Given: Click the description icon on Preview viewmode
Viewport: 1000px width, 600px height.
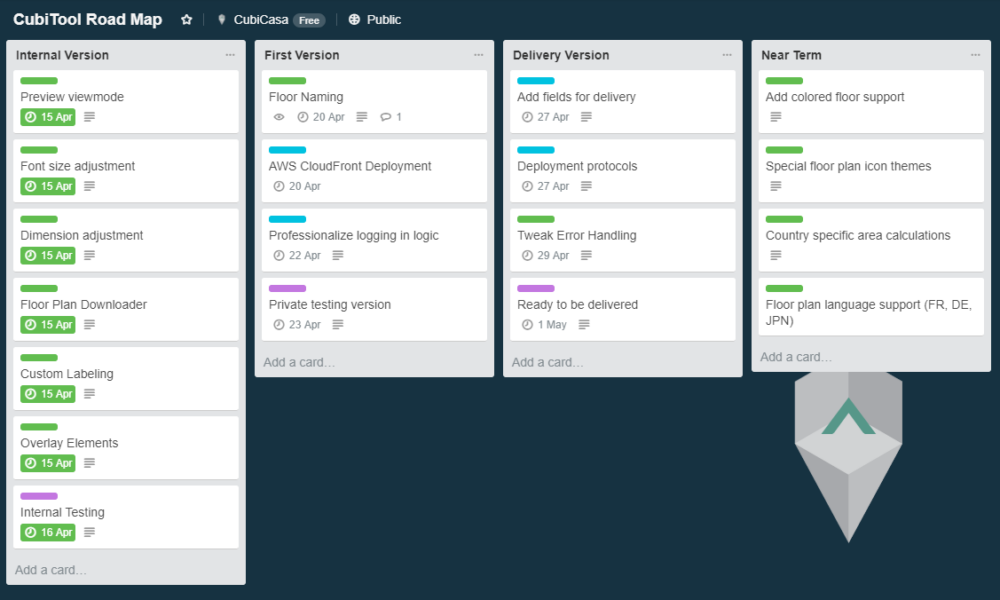Looking at the screenshot, I should click(x=89, y=117).
